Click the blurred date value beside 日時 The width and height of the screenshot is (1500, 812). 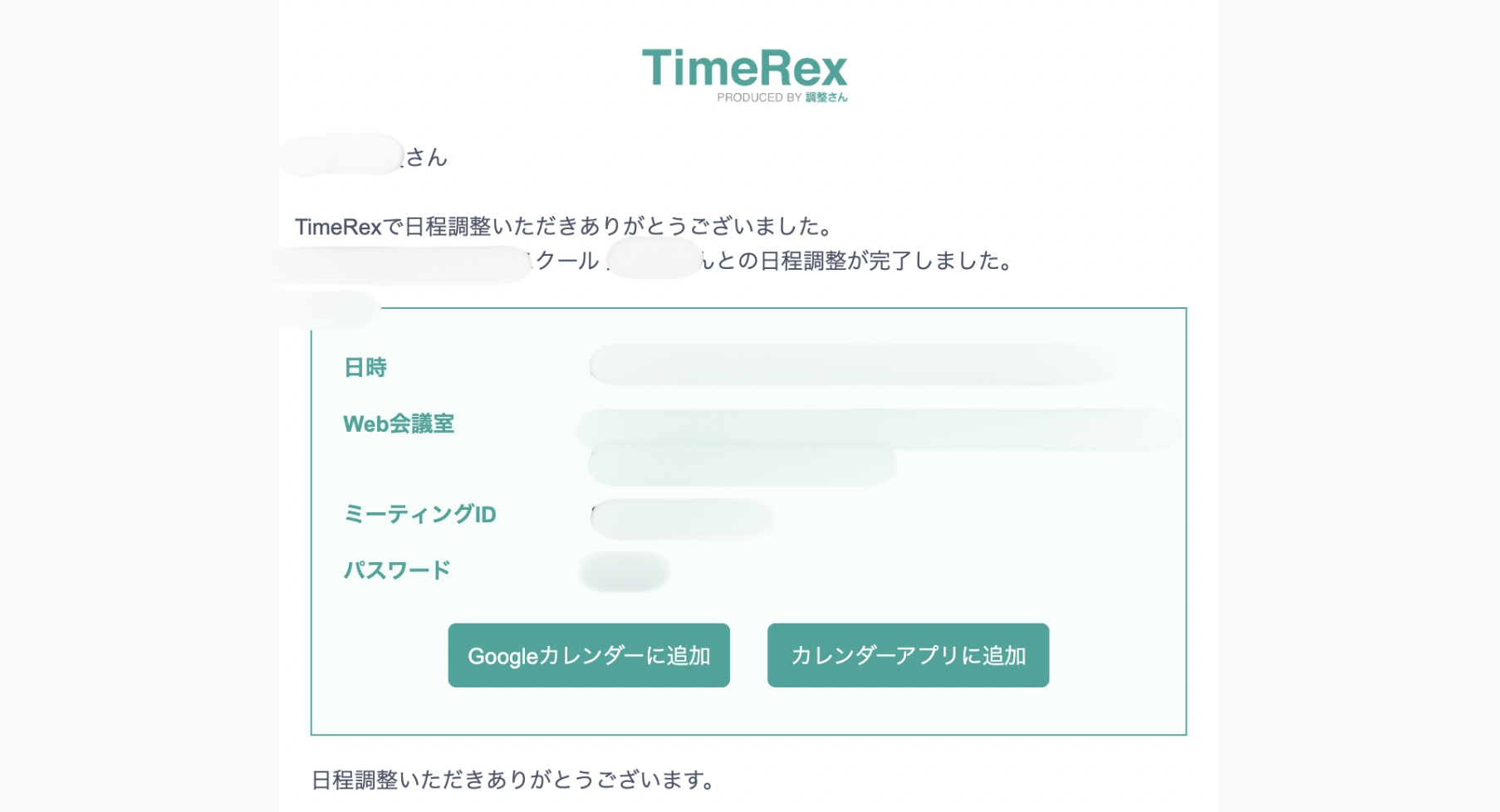850,365
